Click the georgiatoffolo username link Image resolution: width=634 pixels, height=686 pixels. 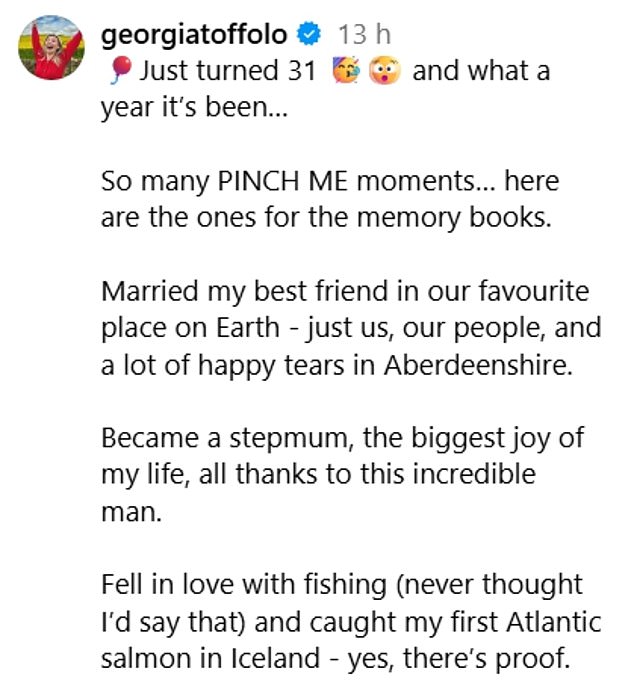point(194,35)
